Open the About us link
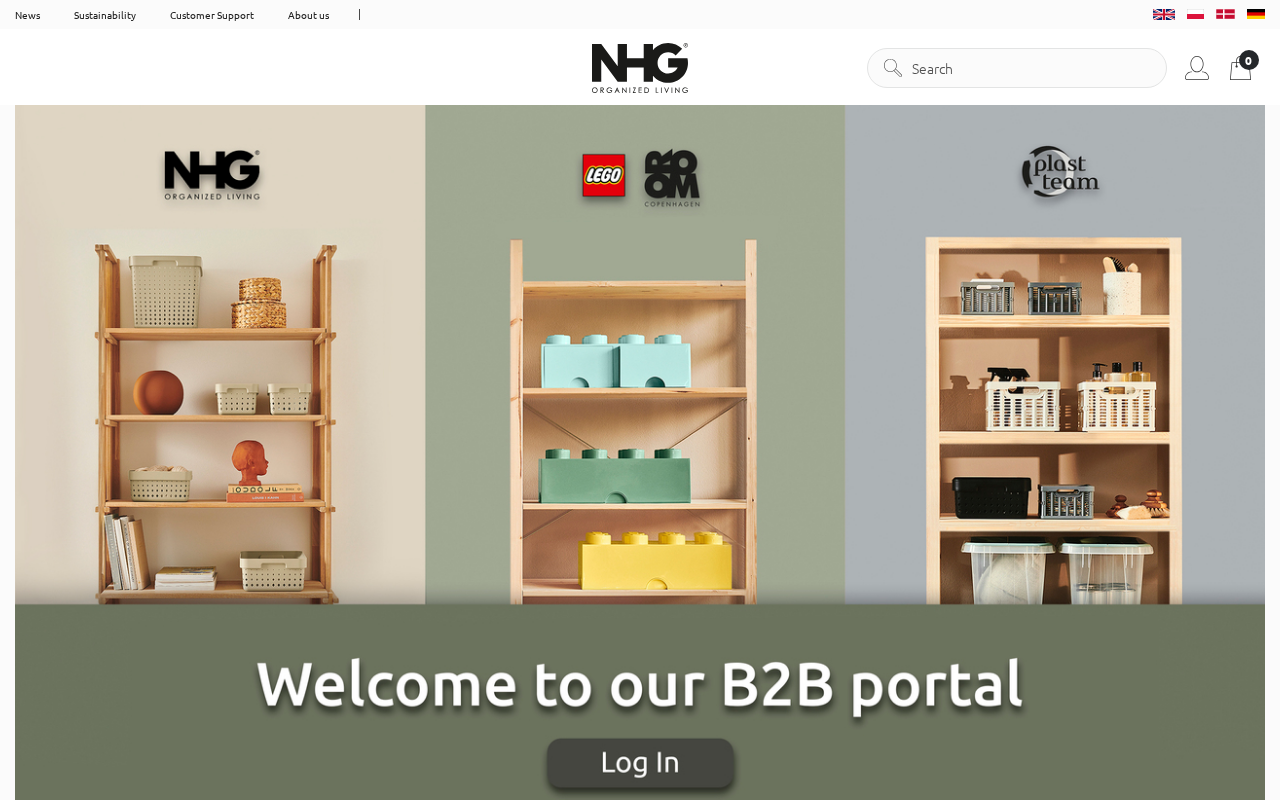The width and height of the screenshot is (1280, 800). coord(309,15)
